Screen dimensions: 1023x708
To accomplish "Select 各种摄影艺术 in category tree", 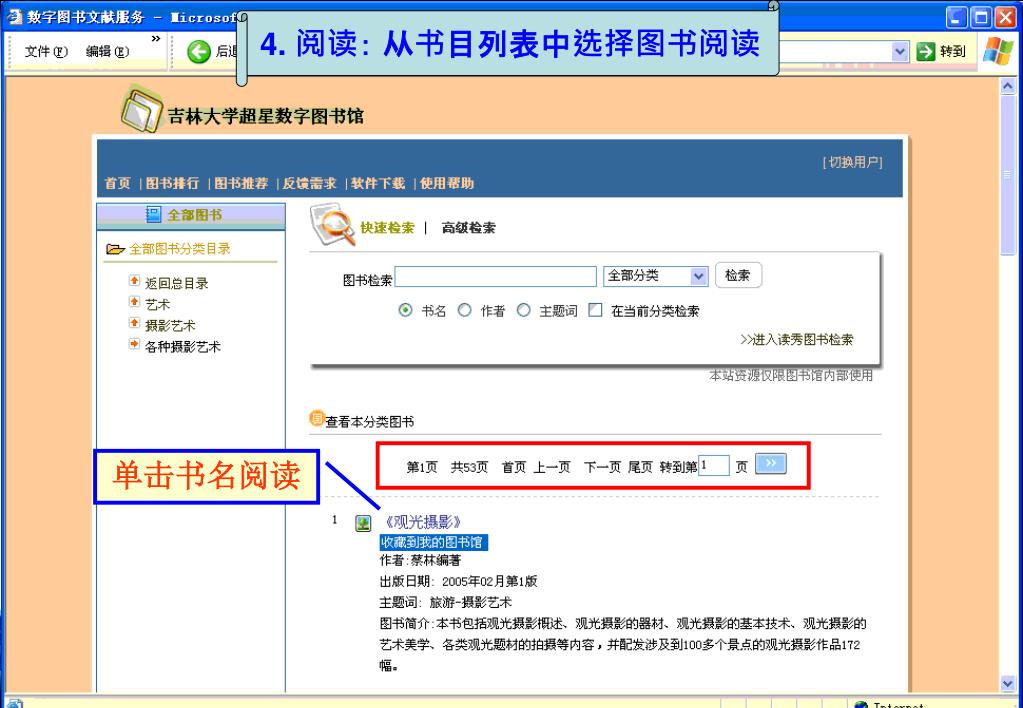I will click(183, 346).
